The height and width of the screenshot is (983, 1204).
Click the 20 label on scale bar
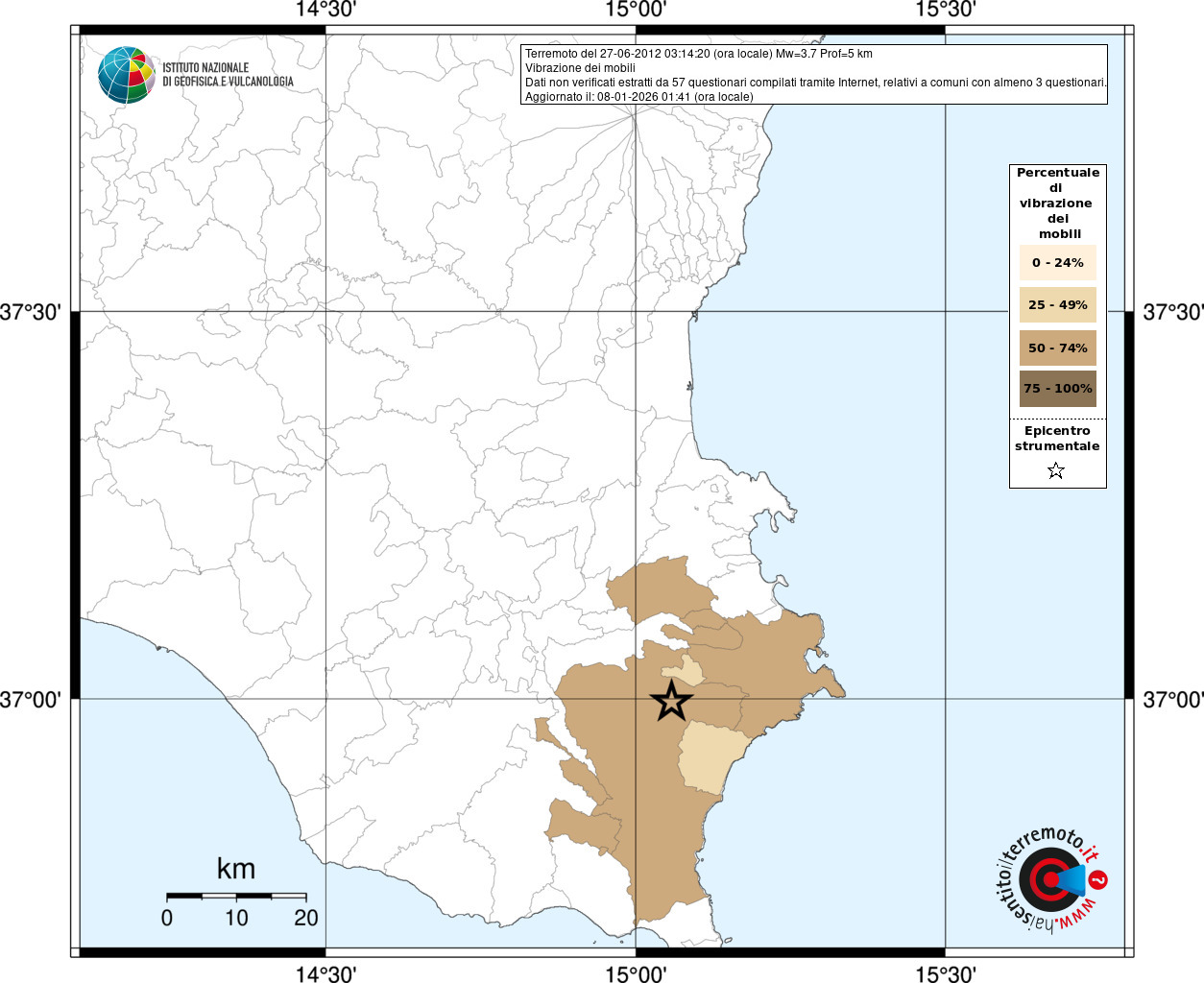pos(305,918)
